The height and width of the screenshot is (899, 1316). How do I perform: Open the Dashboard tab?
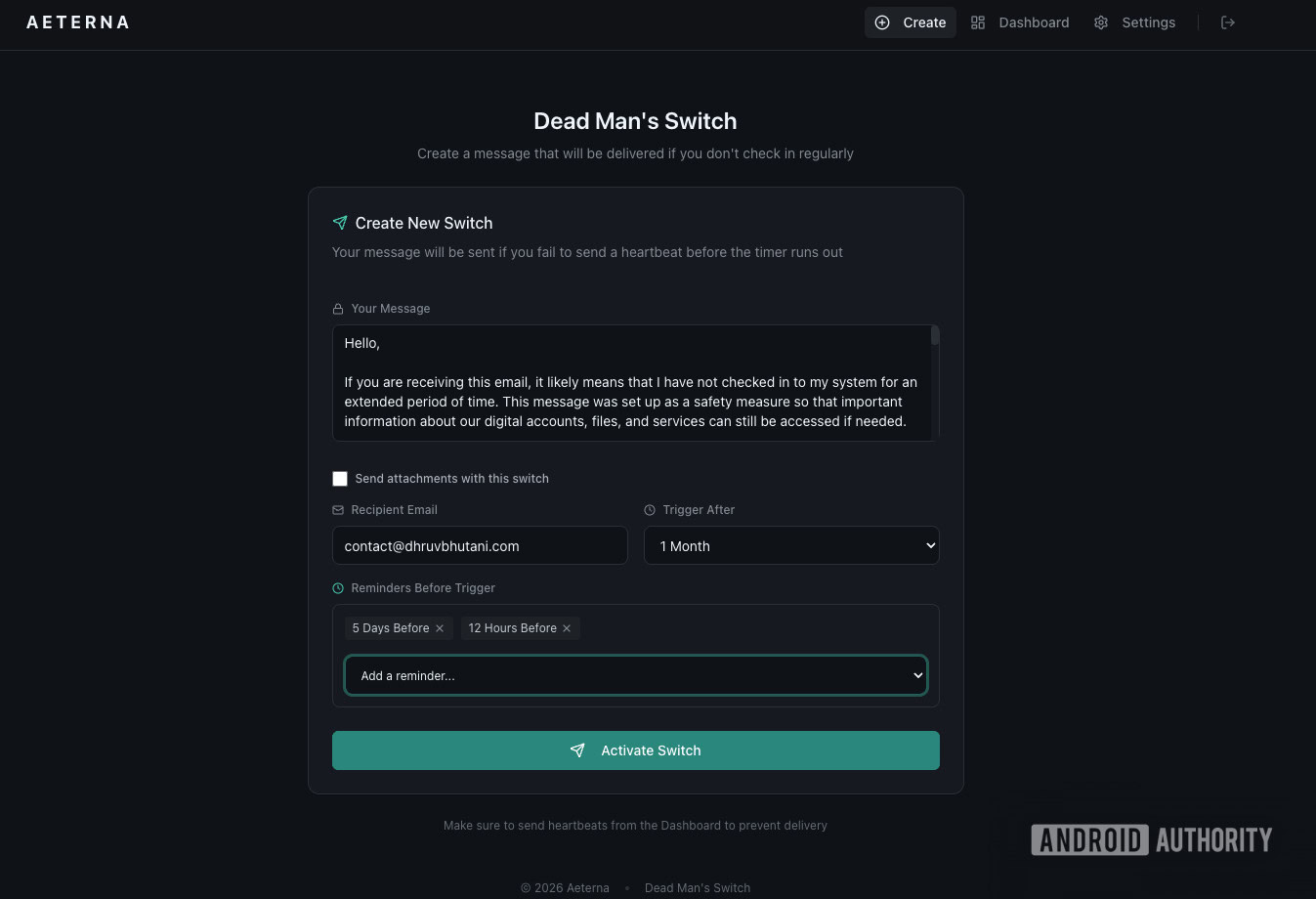pos(1033,22)
